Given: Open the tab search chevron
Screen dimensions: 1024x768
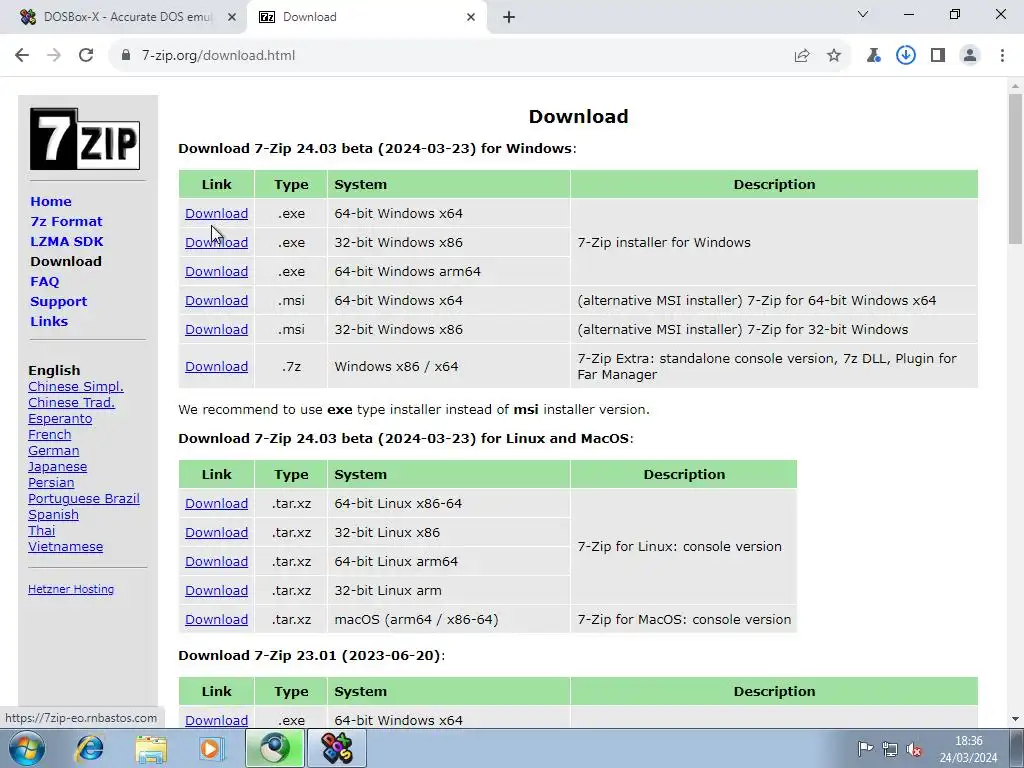Looking at the screenshot, I should (863, 14).
